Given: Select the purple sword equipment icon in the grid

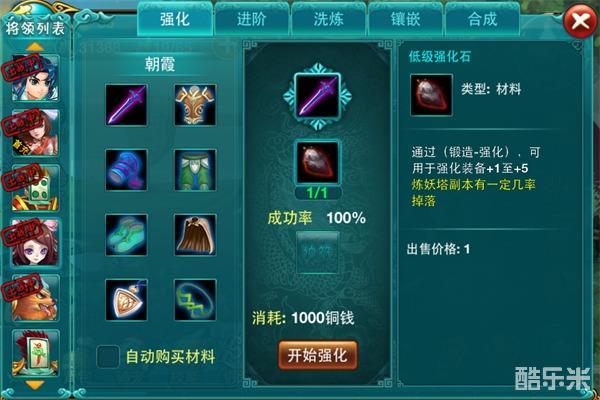Looking at the screenshot, I should 126,105.
